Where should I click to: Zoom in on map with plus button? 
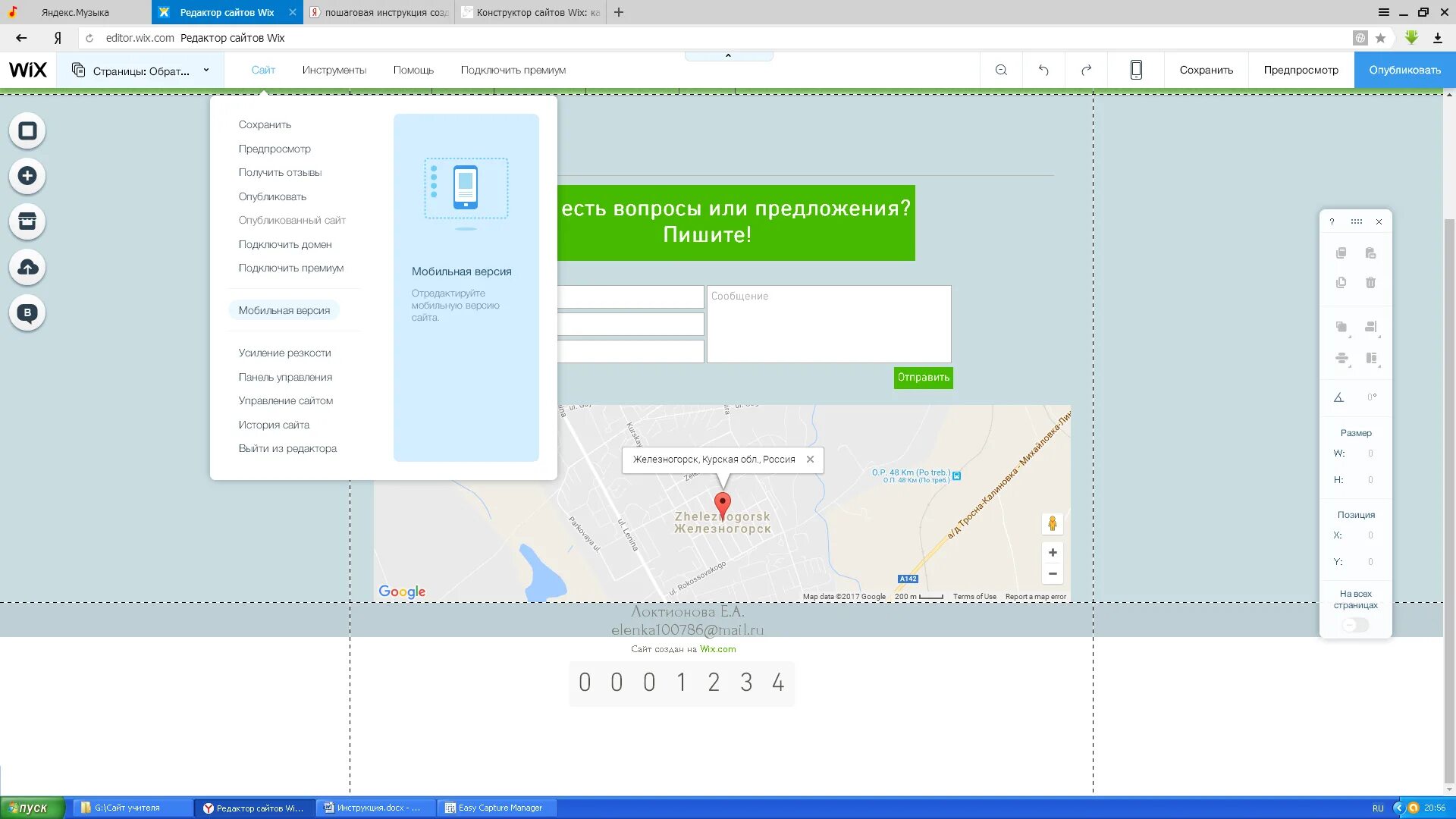[1052, 552]
